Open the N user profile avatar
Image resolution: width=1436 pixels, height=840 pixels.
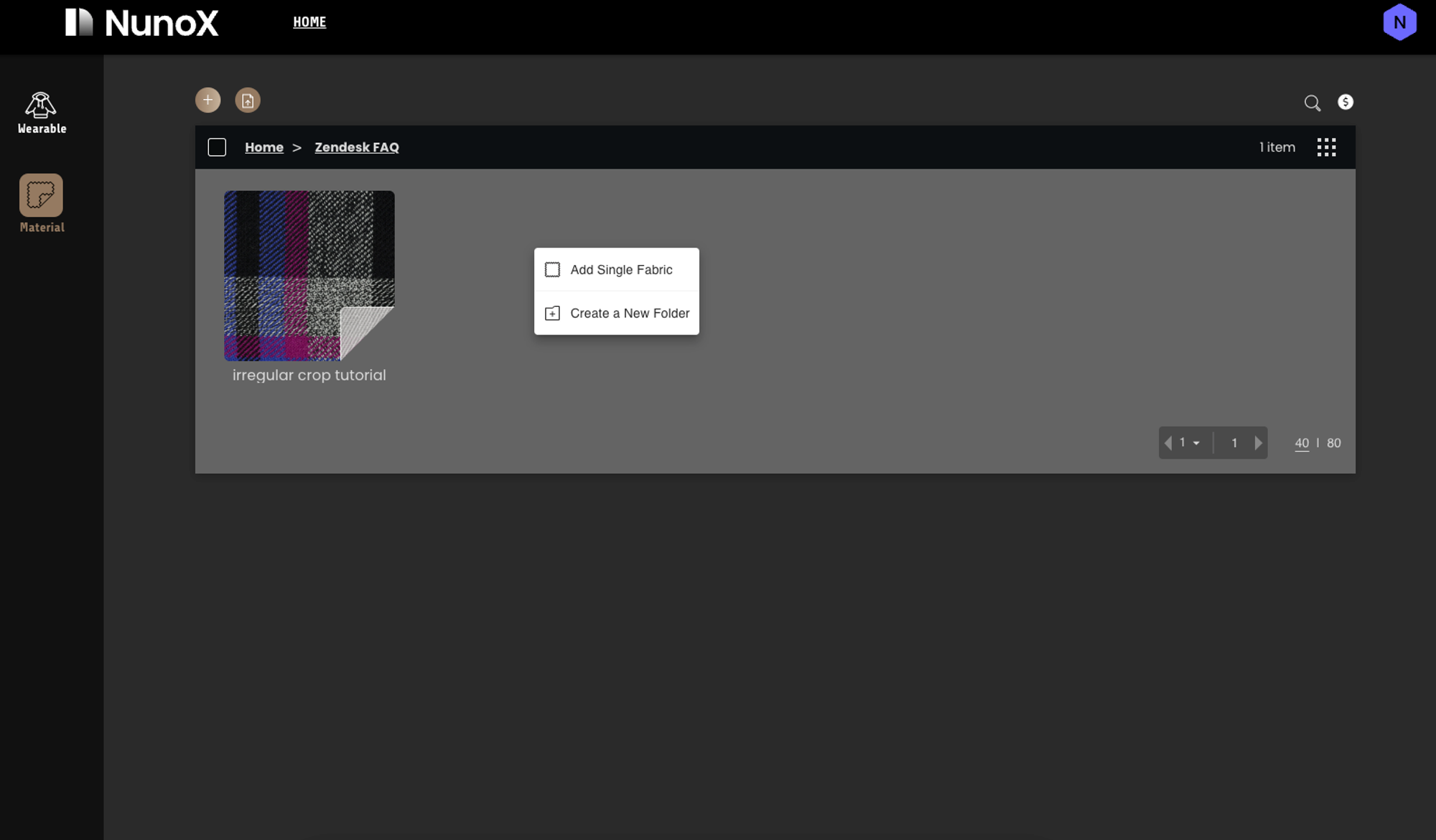coord(1399,22)
